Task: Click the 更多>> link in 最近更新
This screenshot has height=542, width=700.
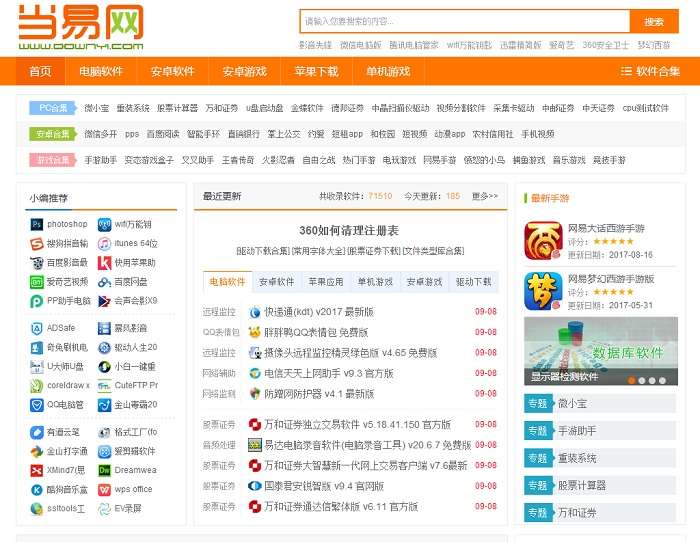Action: 485,196
